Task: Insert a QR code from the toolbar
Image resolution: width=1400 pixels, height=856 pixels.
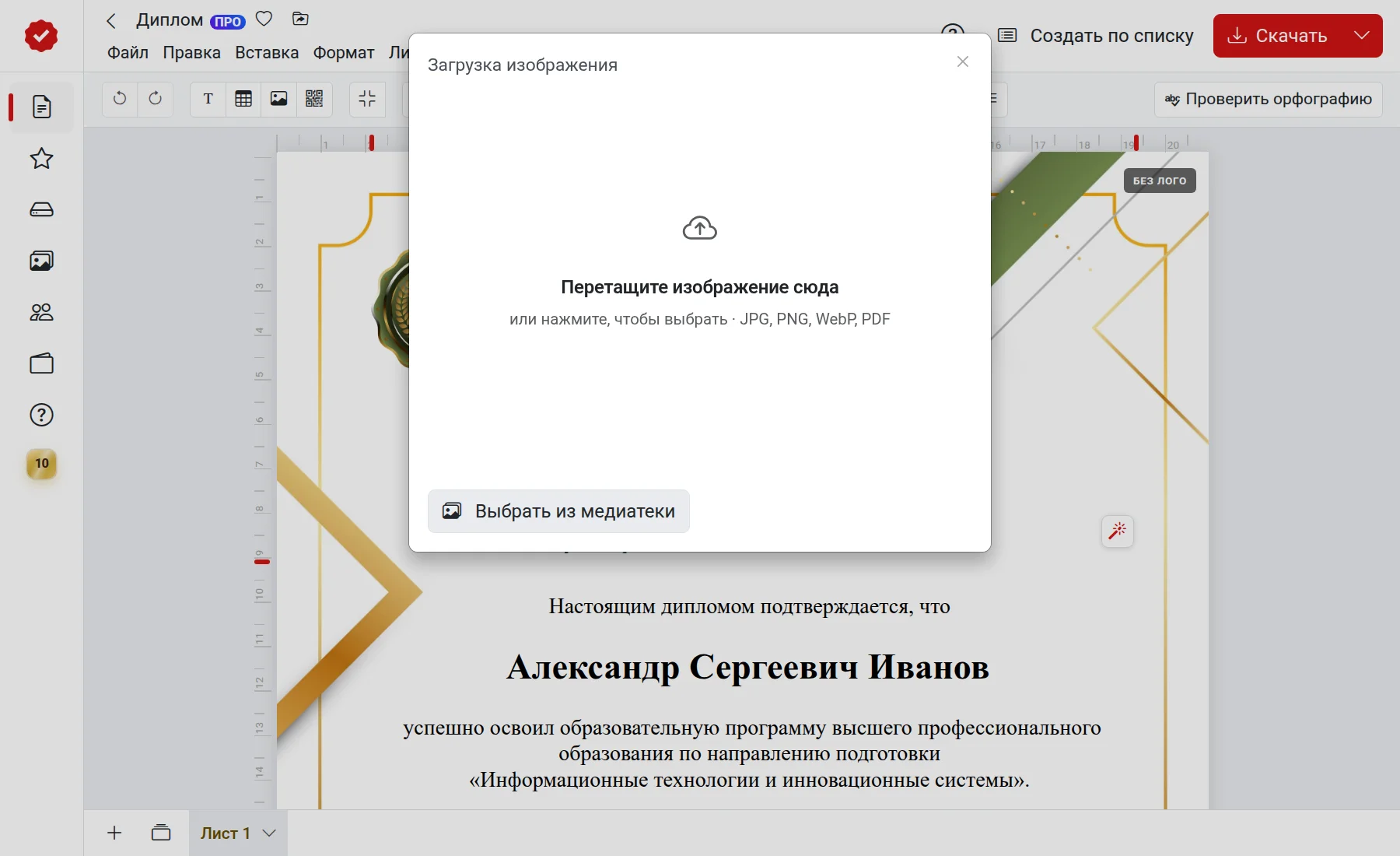Action: tap(314, 99)
